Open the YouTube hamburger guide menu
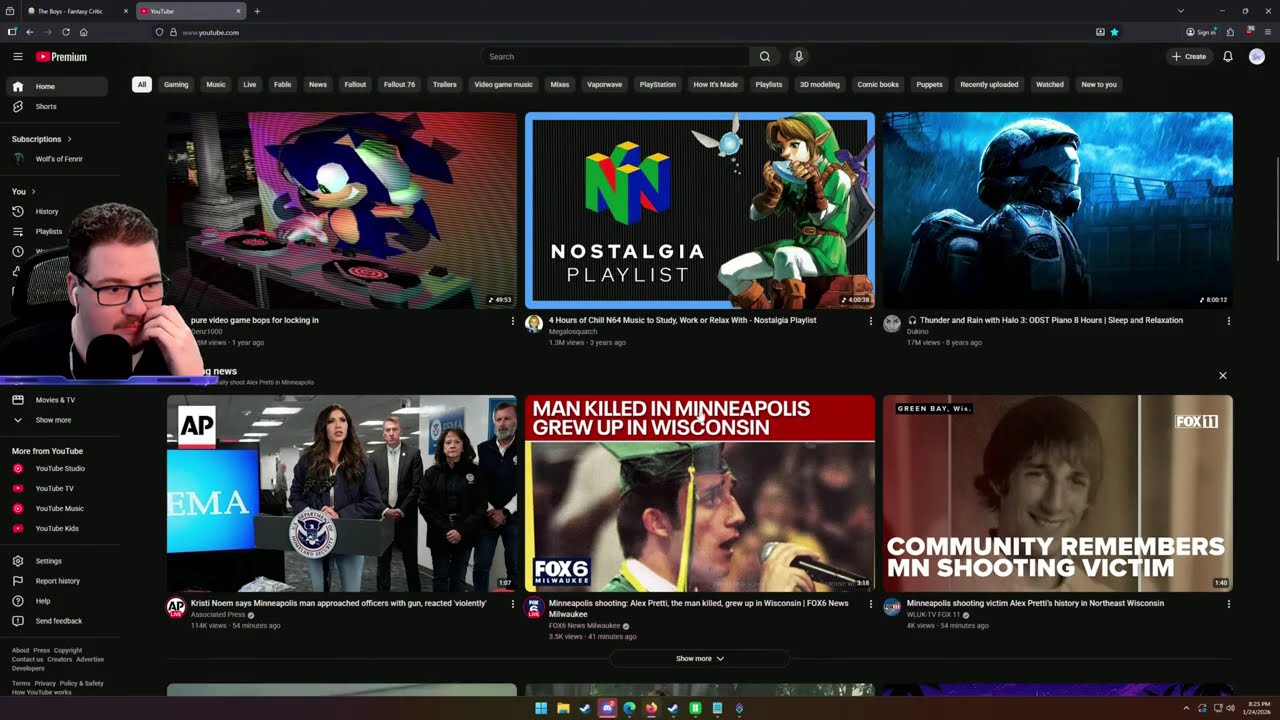 (17, 57)
